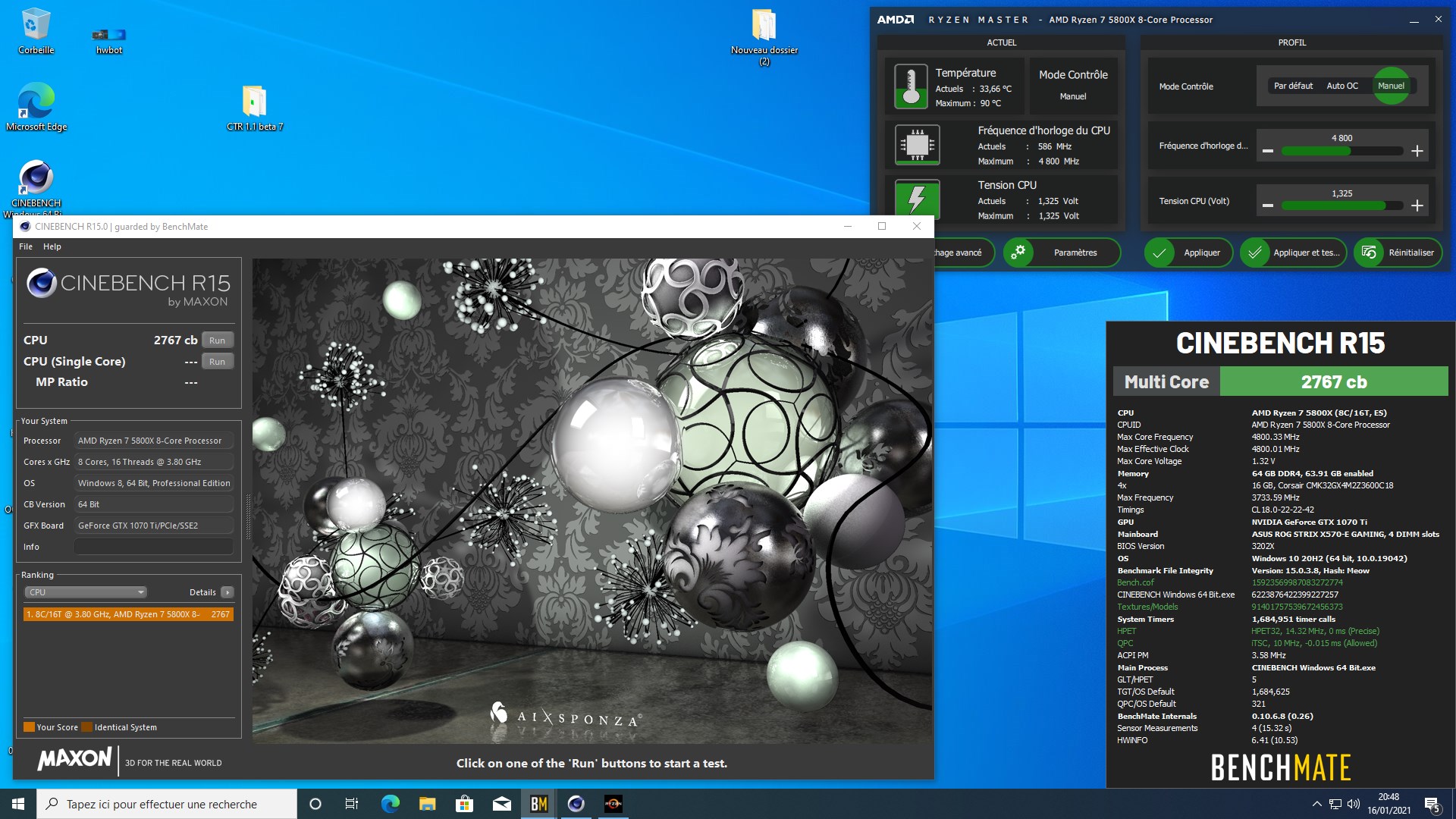Open the Cinebench File menu
Screen dimensions: 1456x819
(26, 246)
